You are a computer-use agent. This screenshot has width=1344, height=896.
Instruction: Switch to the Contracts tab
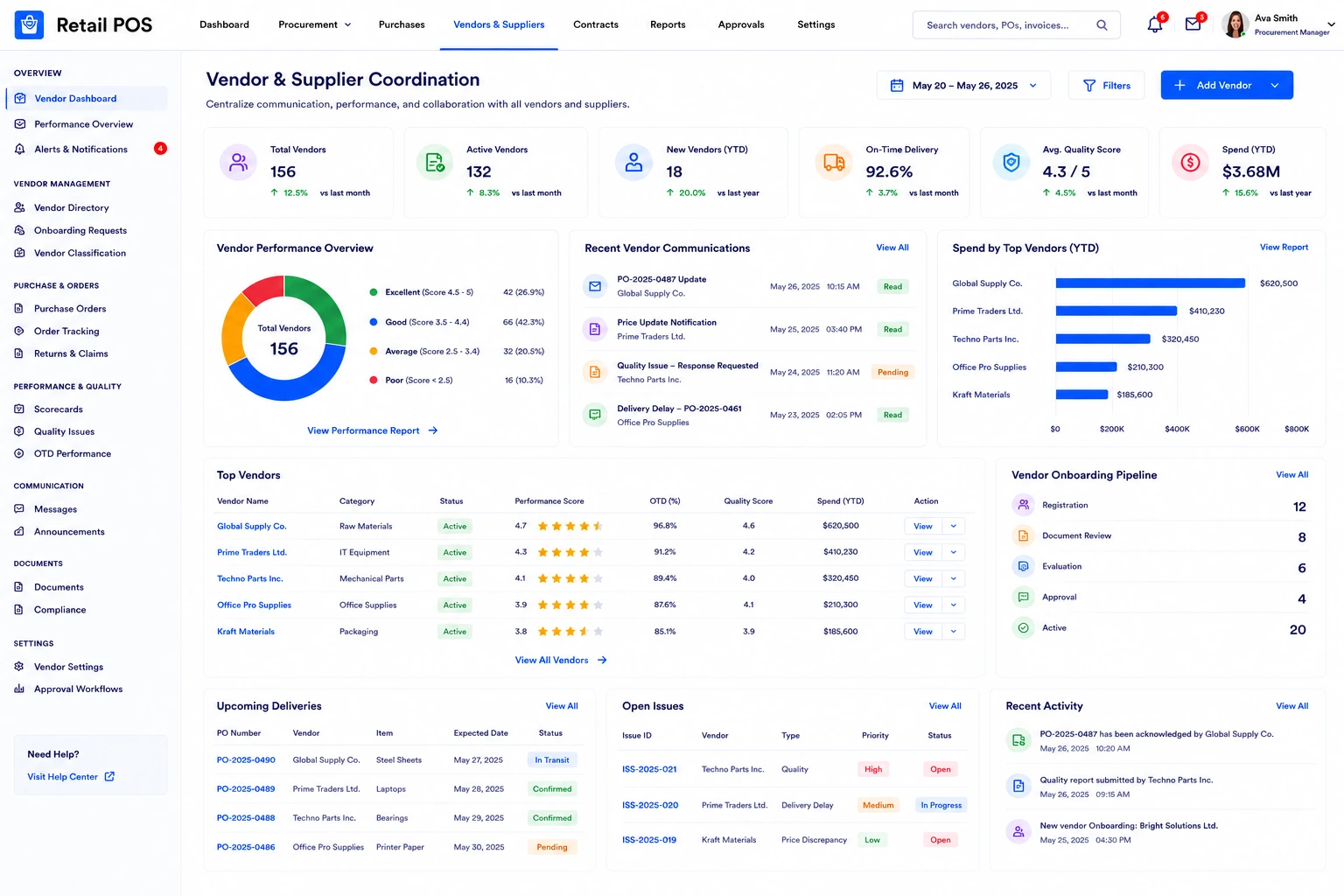596,24
